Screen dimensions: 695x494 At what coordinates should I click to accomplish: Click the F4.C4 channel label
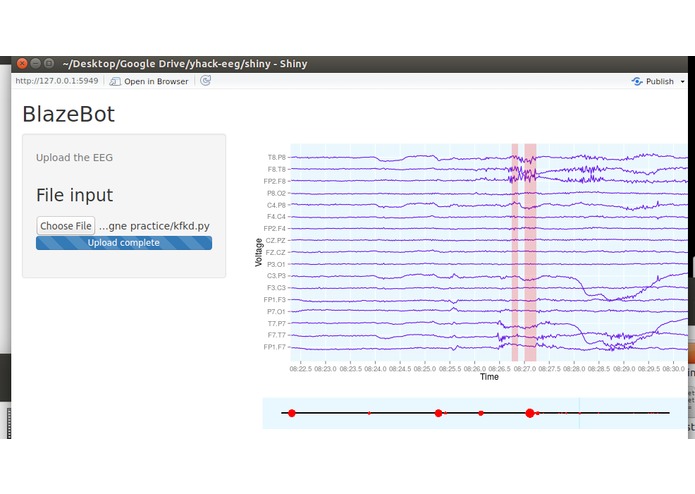277,217
